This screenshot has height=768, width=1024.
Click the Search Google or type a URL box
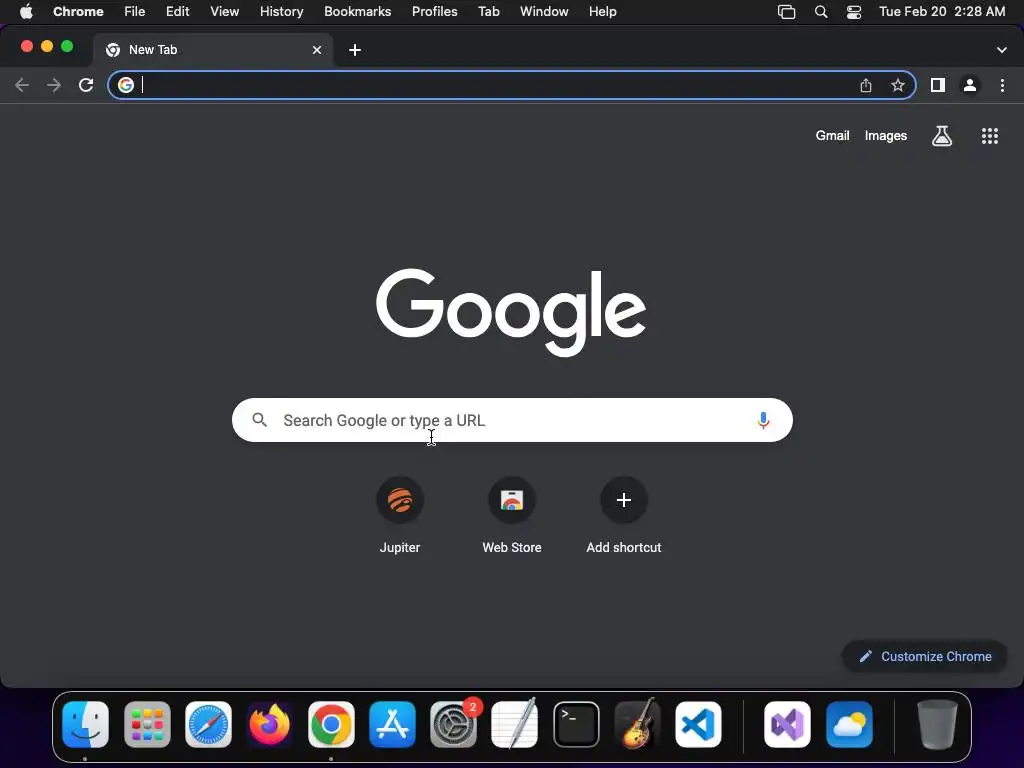(512, 420)
